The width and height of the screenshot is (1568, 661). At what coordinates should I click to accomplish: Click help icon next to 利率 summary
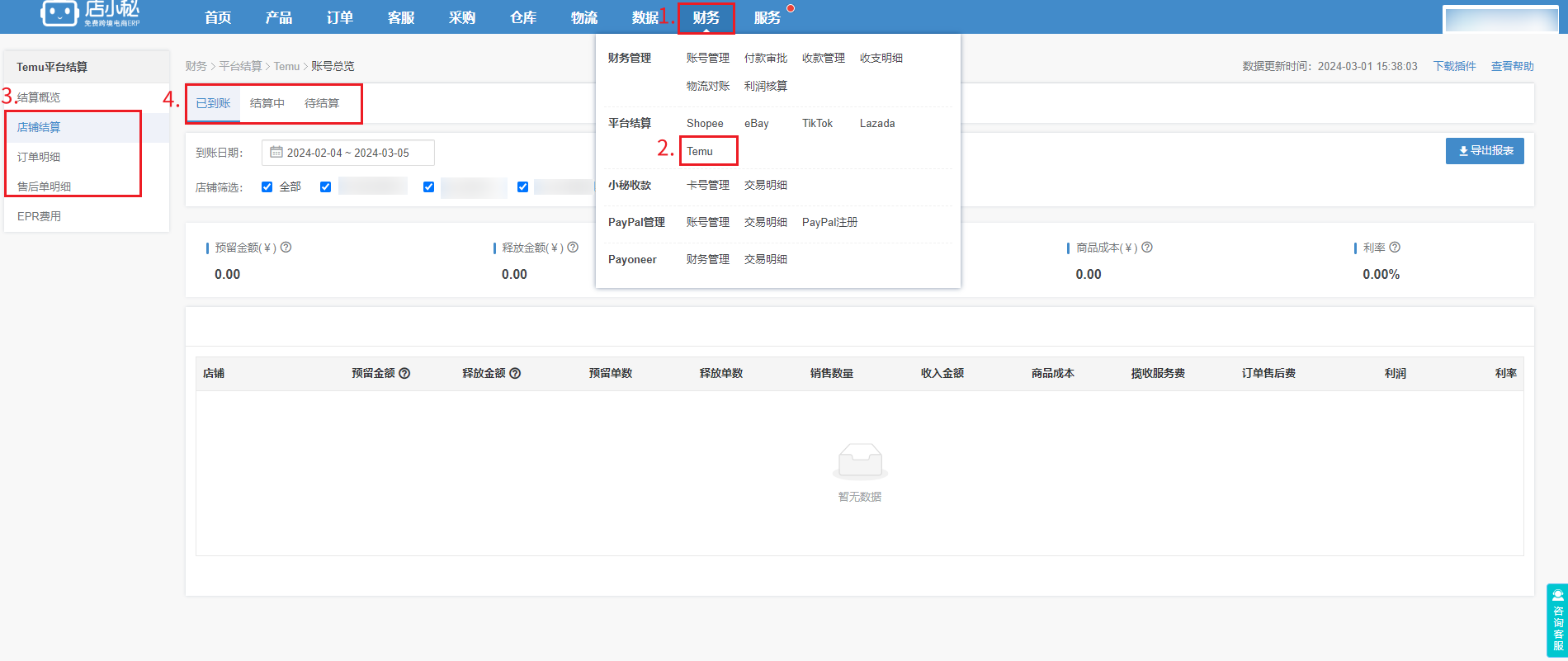(1395, 248)
